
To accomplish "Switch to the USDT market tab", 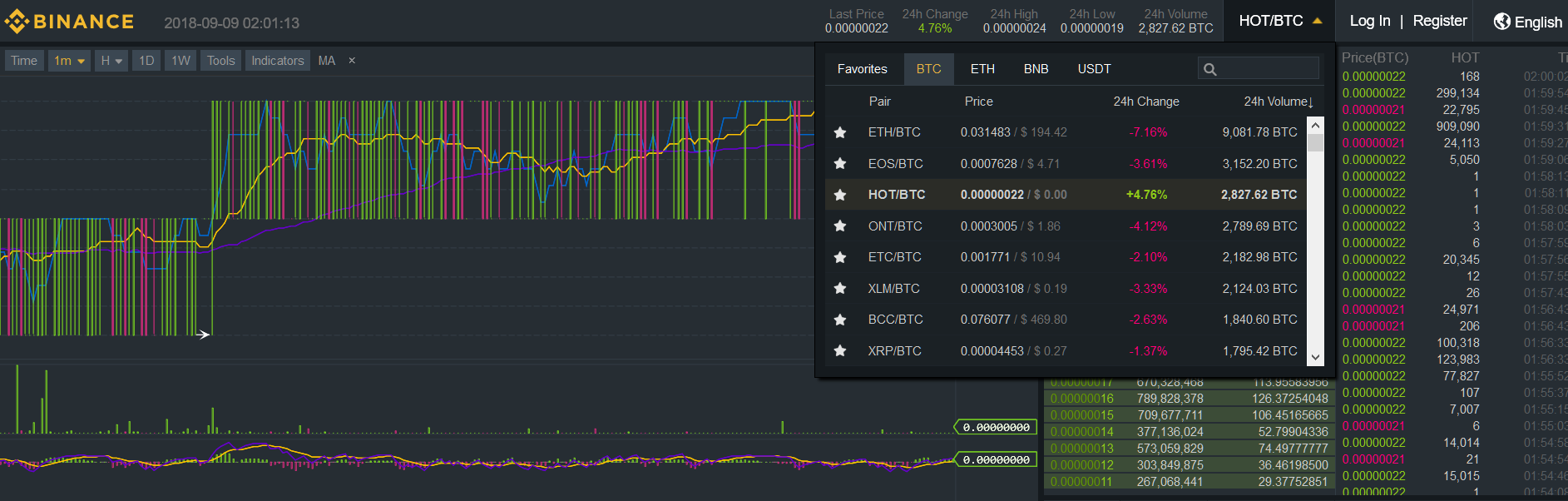I will (1094, 69).
